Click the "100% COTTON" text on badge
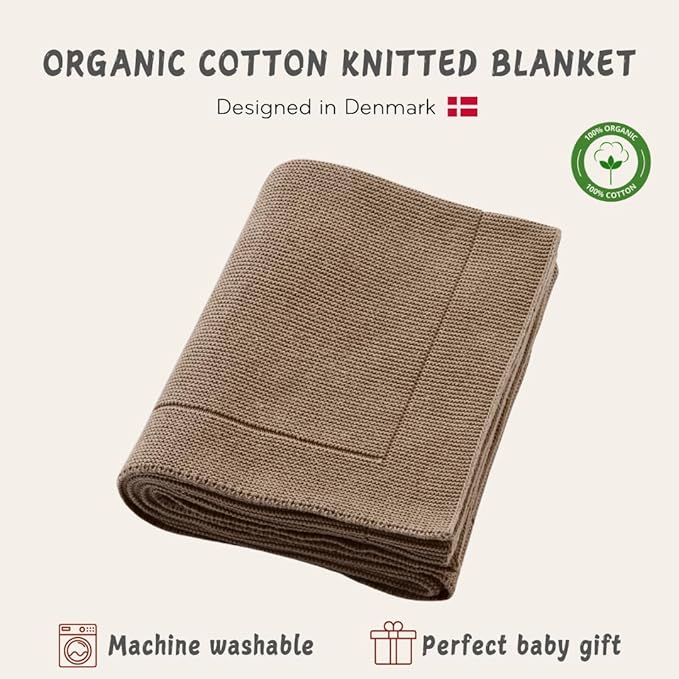The image size is (679, 679). pyautogui.click(x=611, y=191)
